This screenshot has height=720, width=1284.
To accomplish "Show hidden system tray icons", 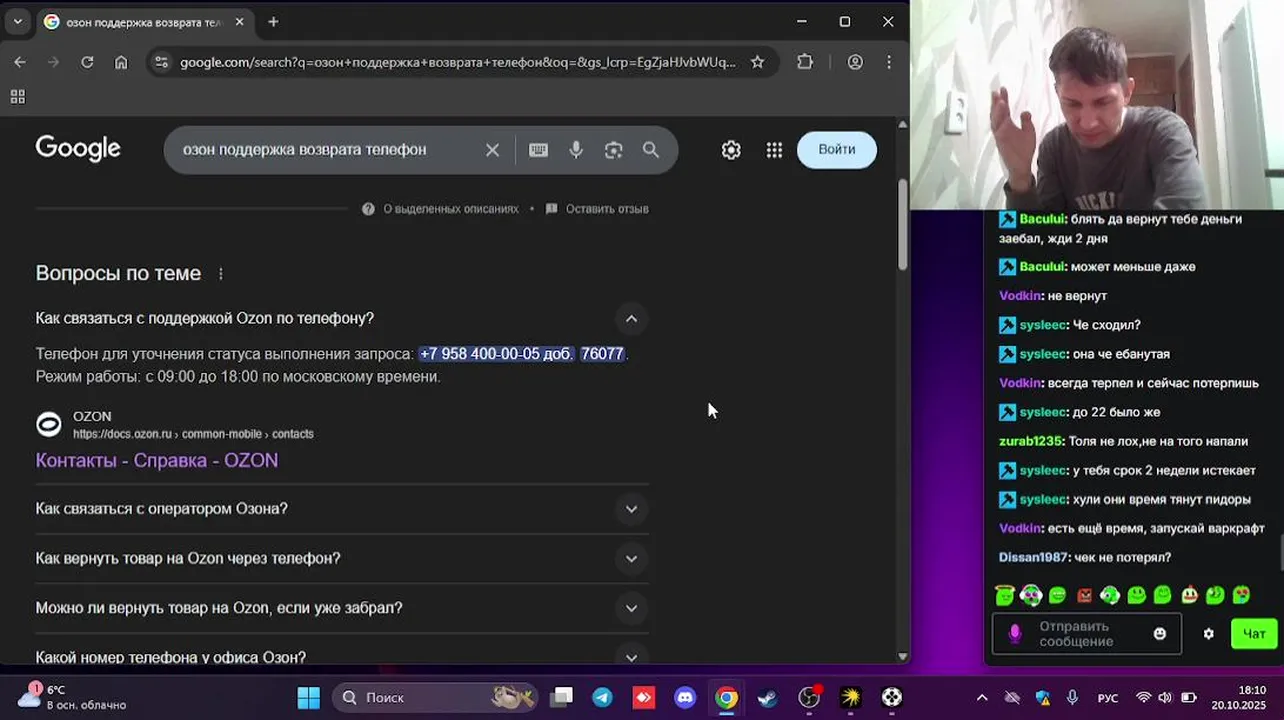I will click(982, 698).
